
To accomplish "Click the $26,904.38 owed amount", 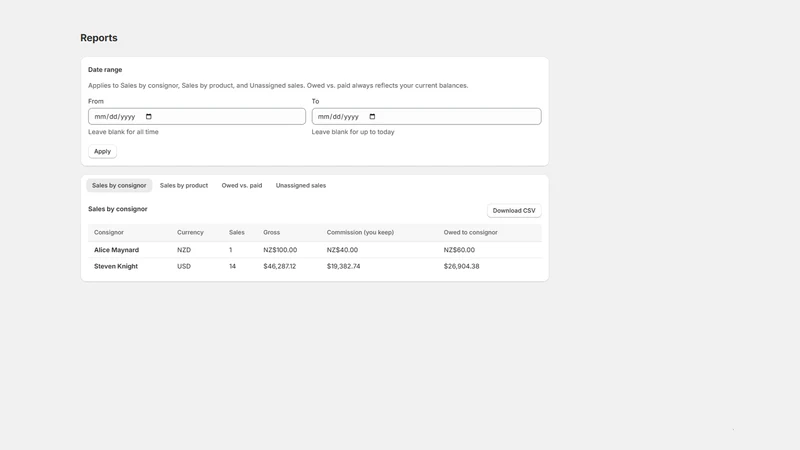I will click(461, 266).
